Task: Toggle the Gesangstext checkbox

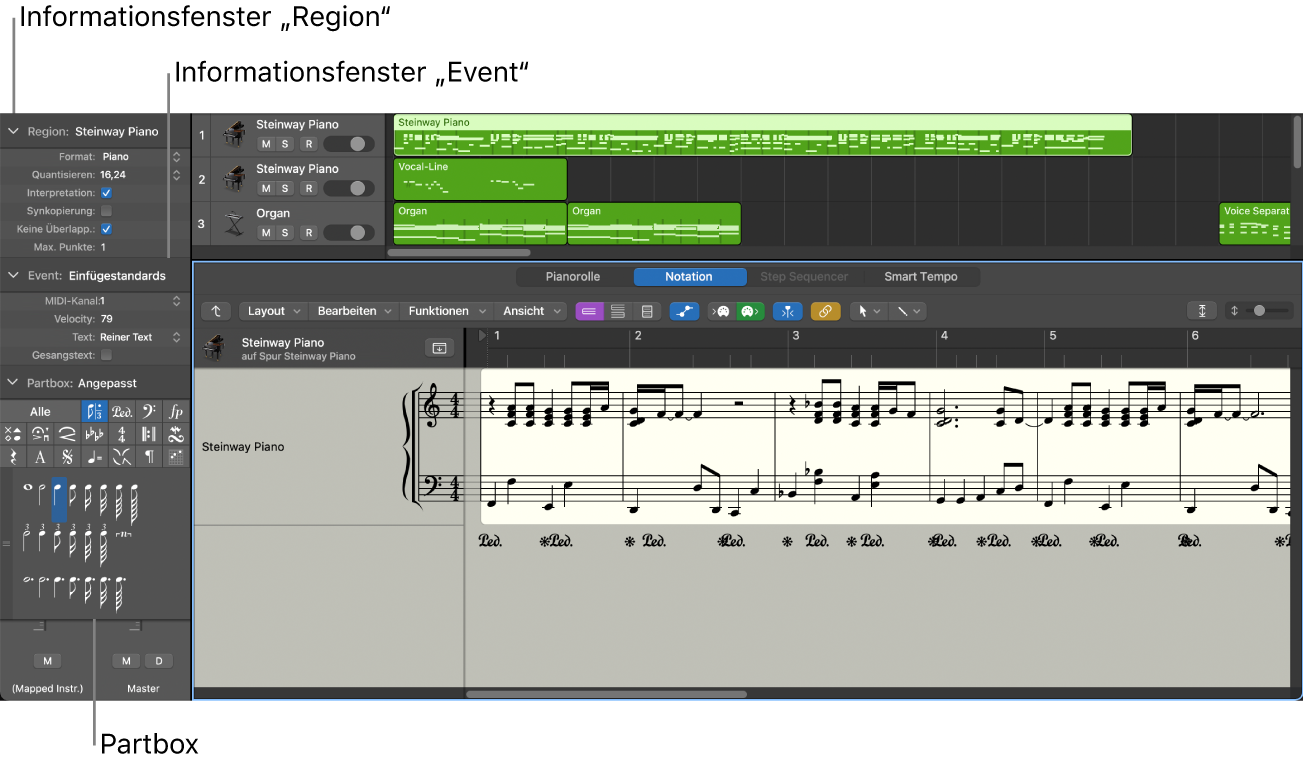Action: pyautogui.click(x=106, y=355)
